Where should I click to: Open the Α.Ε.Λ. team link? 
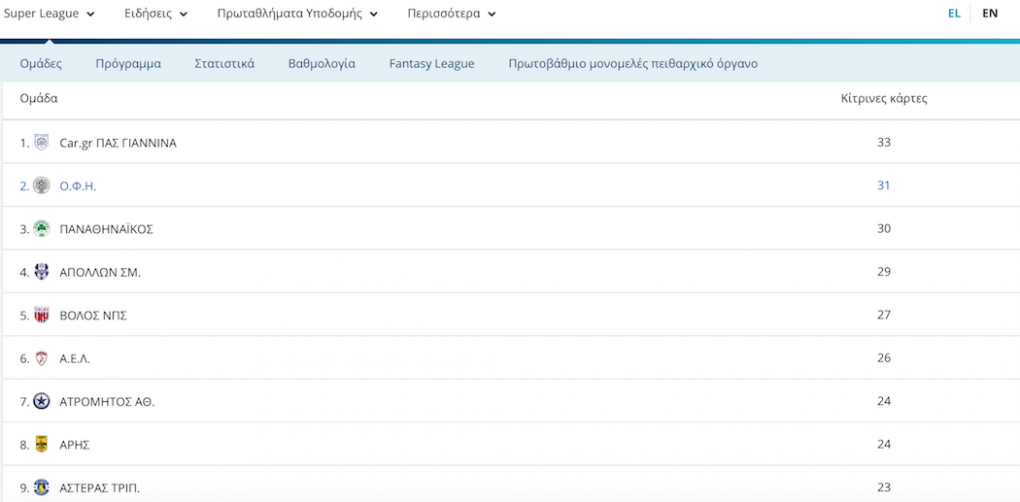(75, 359)
